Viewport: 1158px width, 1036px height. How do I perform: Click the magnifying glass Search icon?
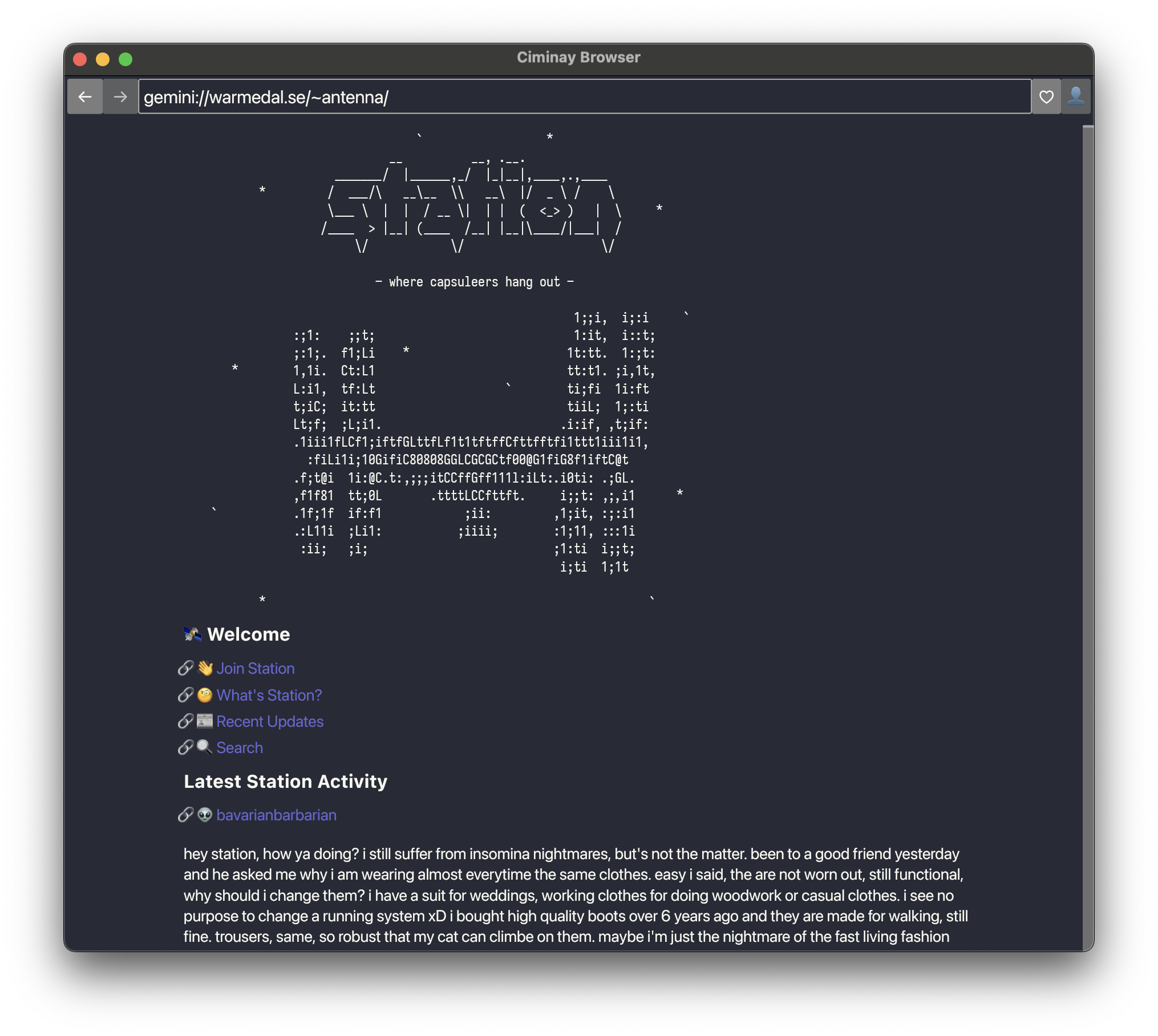click(204, 747)
